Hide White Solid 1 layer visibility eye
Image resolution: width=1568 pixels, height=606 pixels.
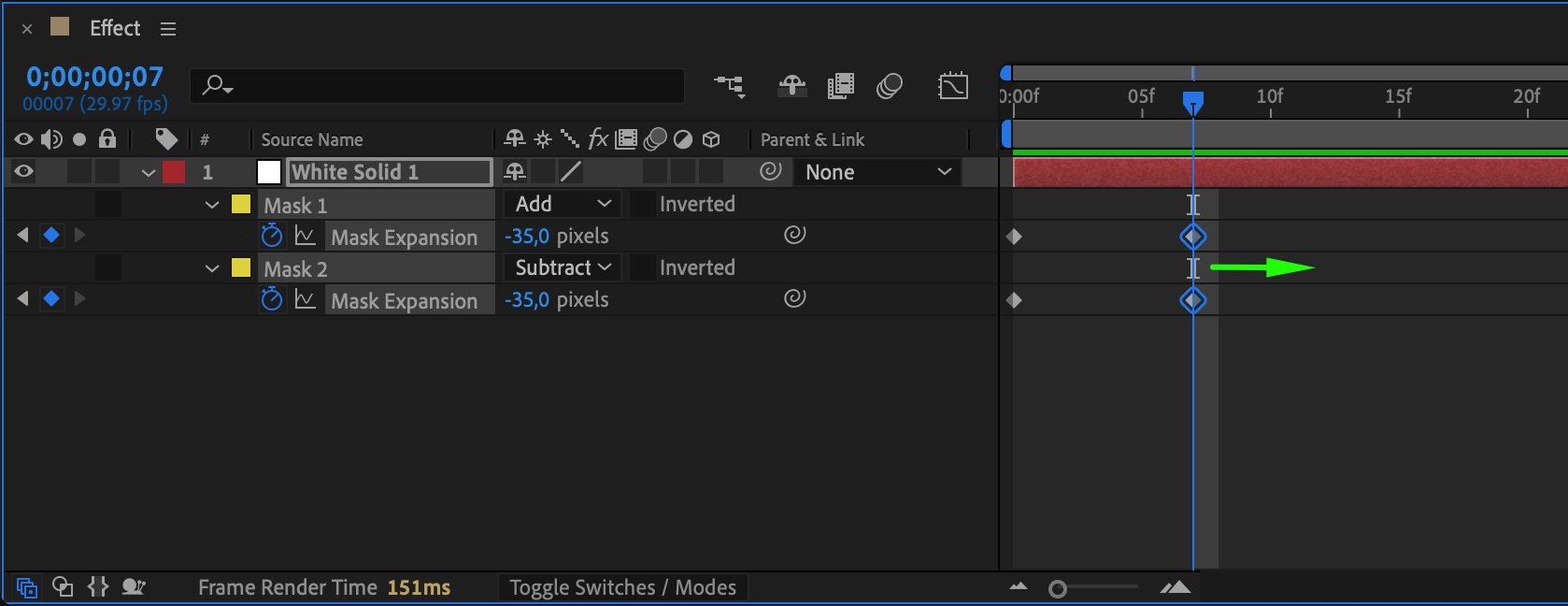point(23,171)
